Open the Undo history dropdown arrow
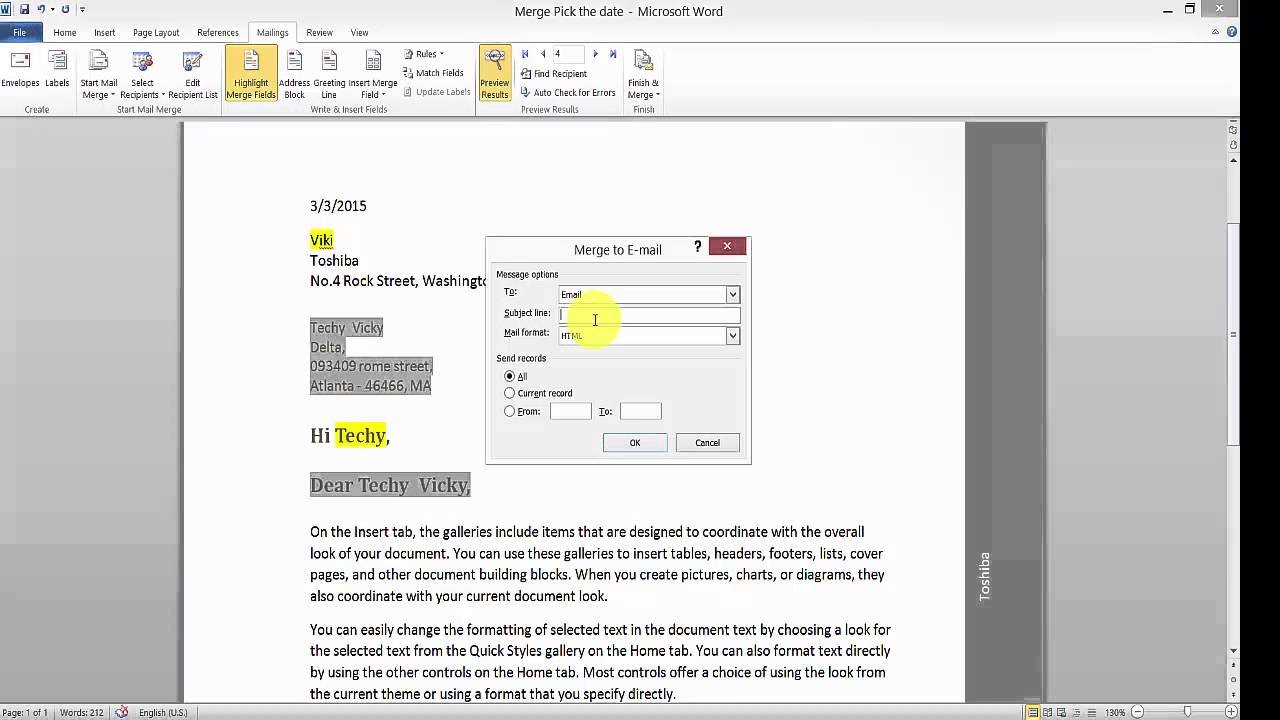 (x=52, y=9)
